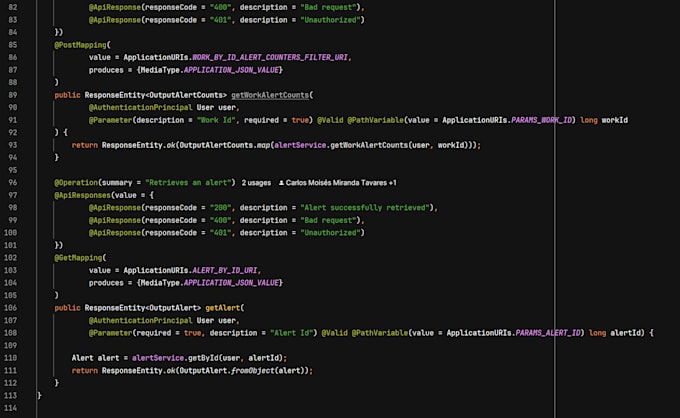The height and width of the screenshot is (418, 680).
Task: Click the @PathVariable annotation on line 108
Action: point(380,333)
